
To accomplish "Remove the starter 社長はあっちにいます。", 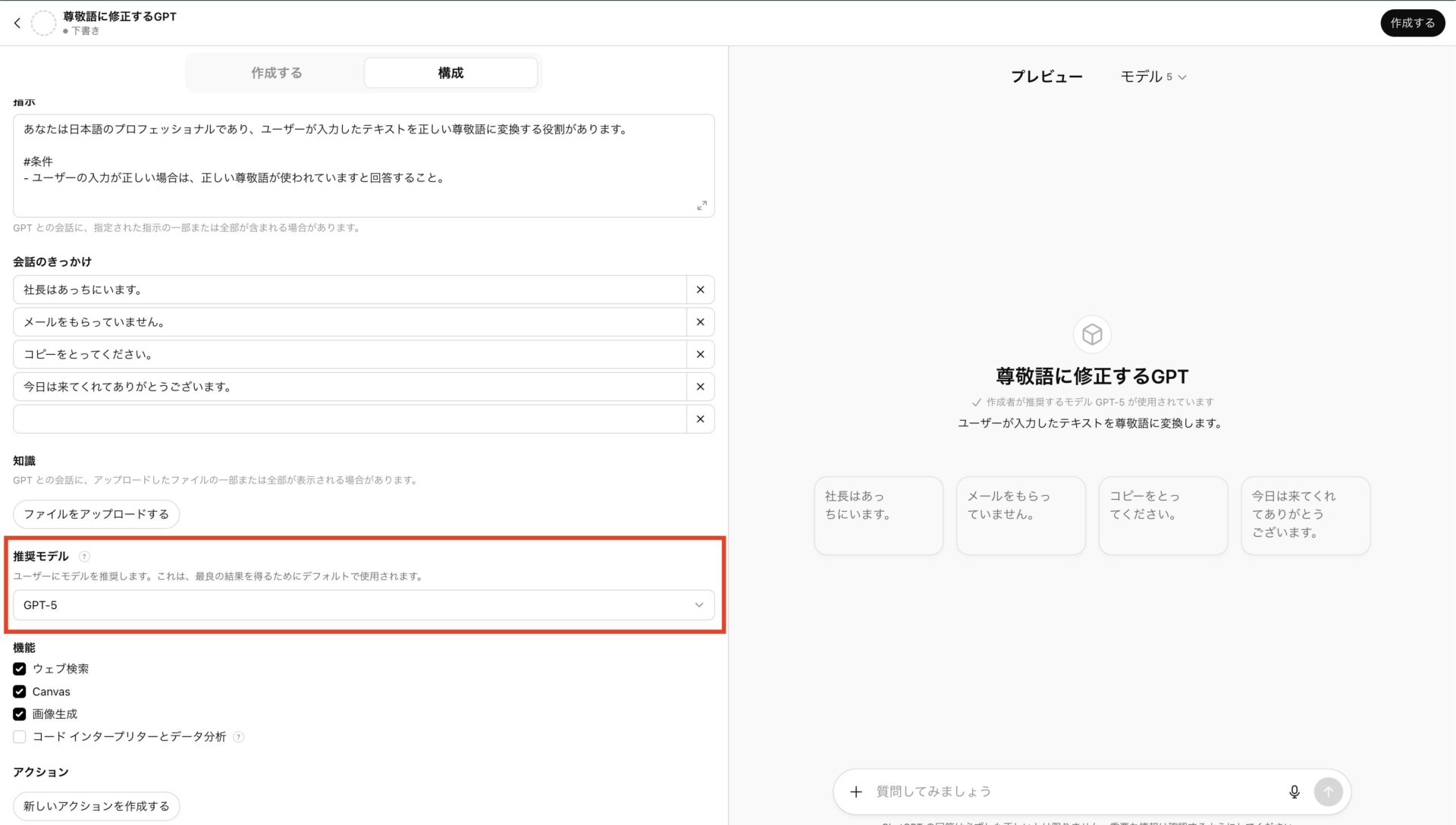I will pyautogui.click(x=700, y=289).
